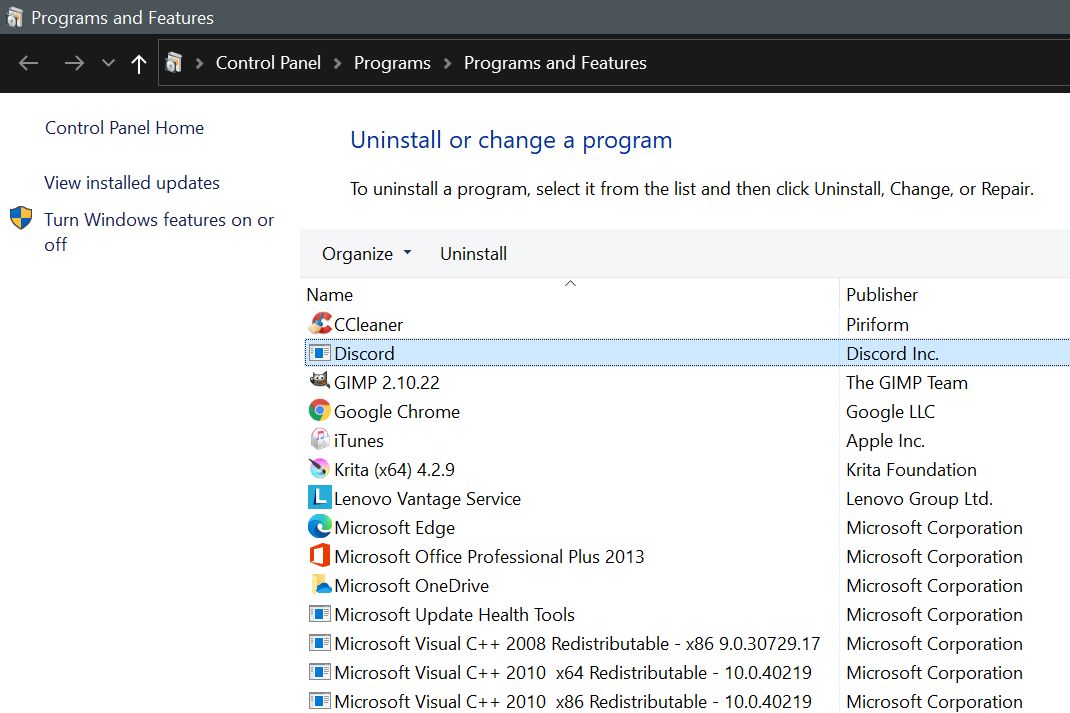The height and width of the screenshot is (713, 1070).
Task: Click the Lenovo Group Ltd. publisher cell
Action: [x=919, y=499]
